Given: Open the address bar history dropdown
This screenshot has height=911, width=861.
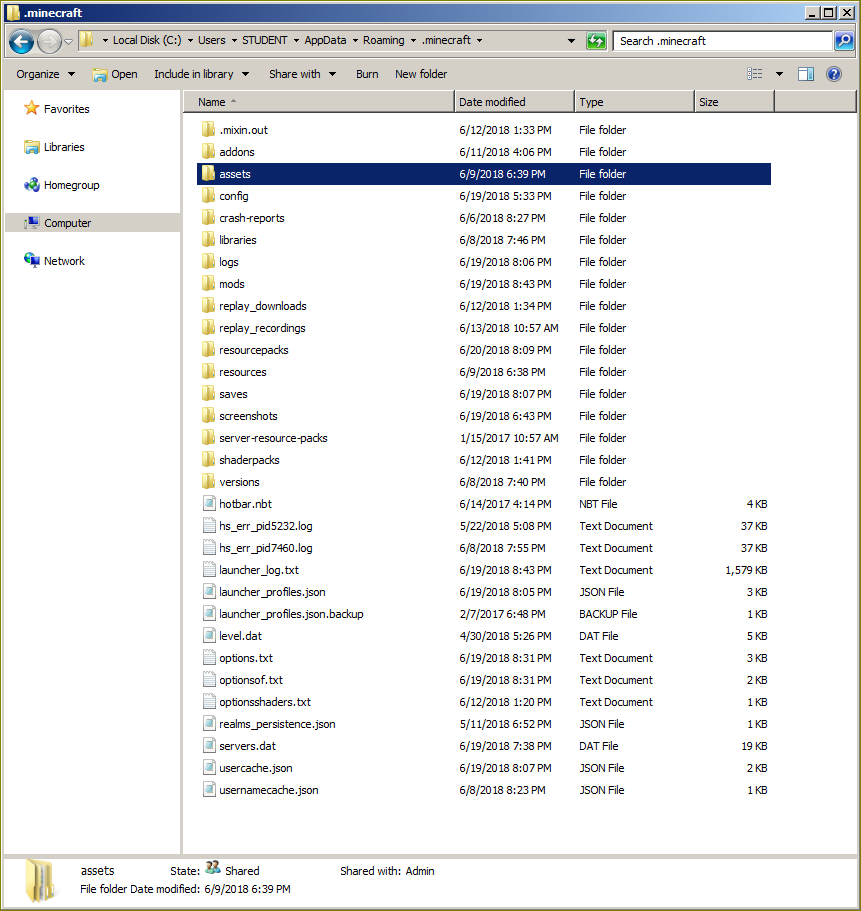Looking at the screenshot, I should coord(571,41).
